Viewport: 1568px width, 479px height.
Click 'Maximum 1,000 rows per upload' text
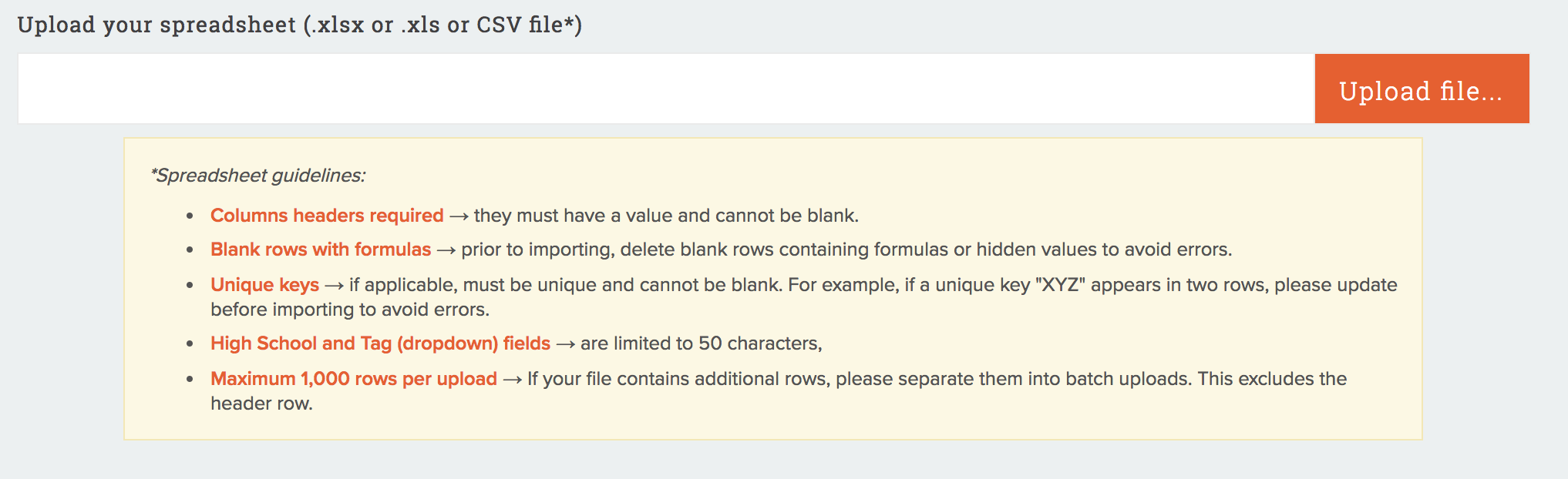pyautogui.click(x=354, y=379)
